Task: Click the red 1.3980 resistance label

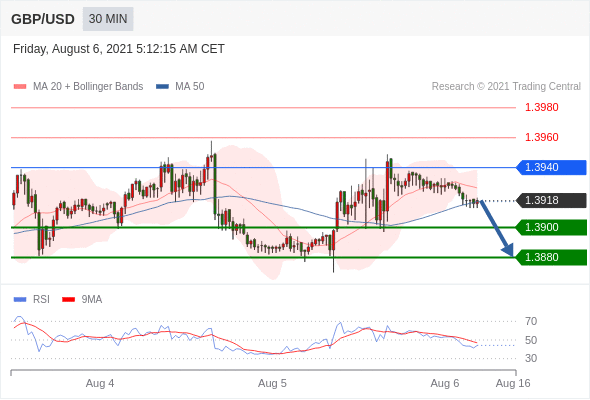Action: [542, 108]
